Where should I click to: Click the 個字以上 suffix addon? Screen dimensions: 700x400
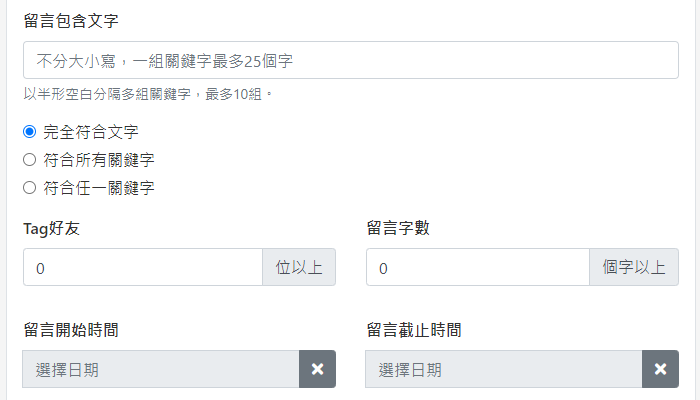634,268
